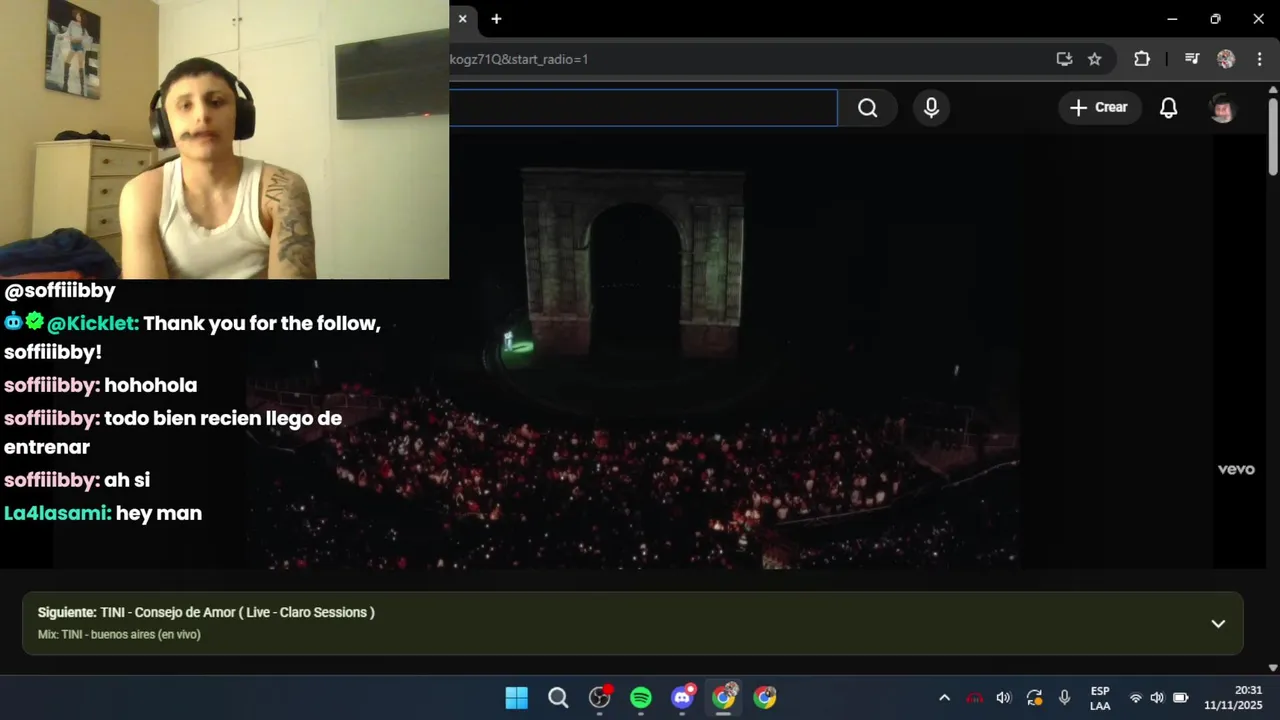
Task: Bookmark this page with the star
Action: (1094, 59)
